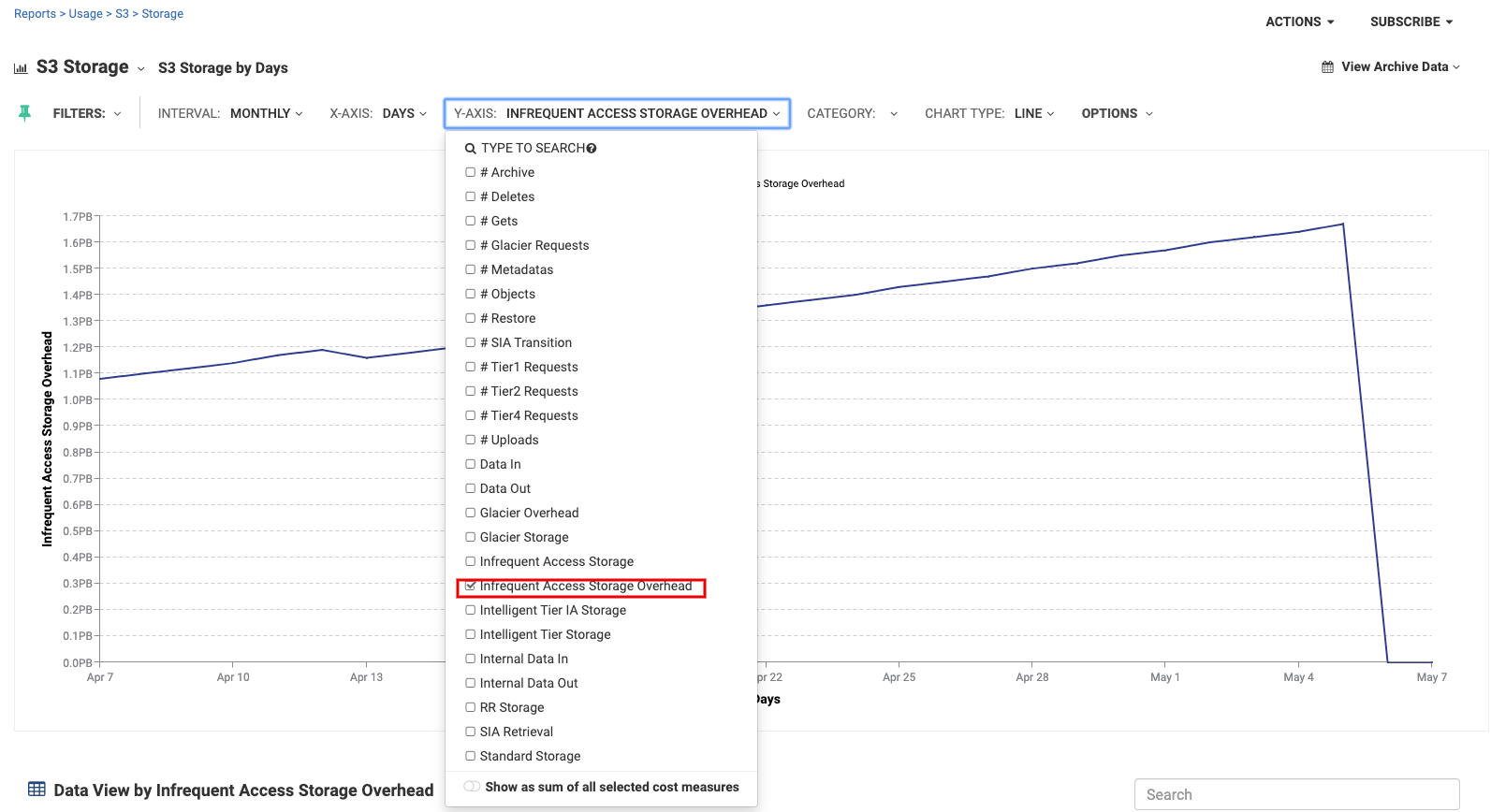Enable # SIA Transition measure
1491x812 pixels.
tap(471, 342)
